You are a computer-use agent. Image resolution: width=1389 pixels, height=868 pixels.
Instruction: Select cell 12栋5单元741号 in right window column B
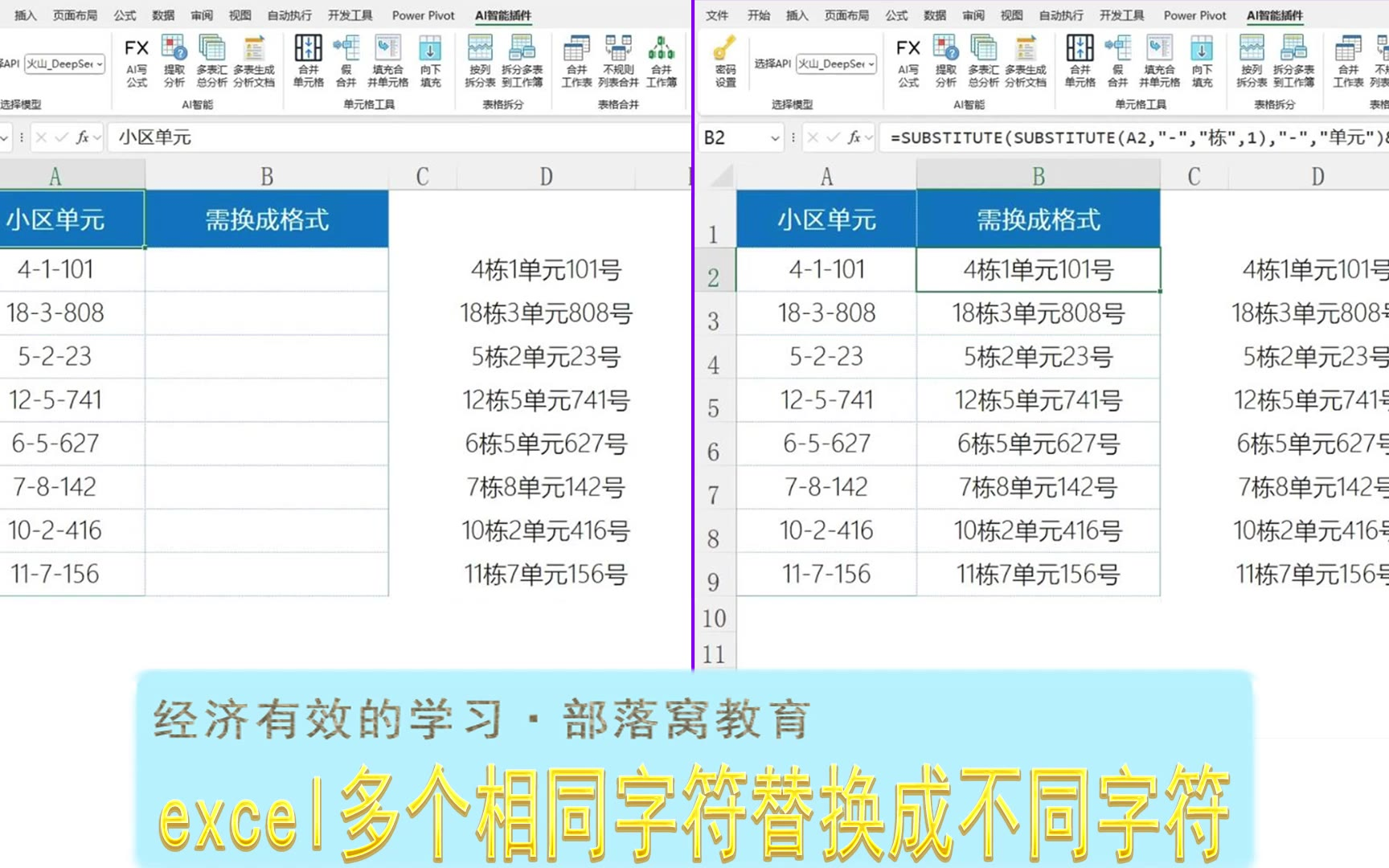[1039, 399]
